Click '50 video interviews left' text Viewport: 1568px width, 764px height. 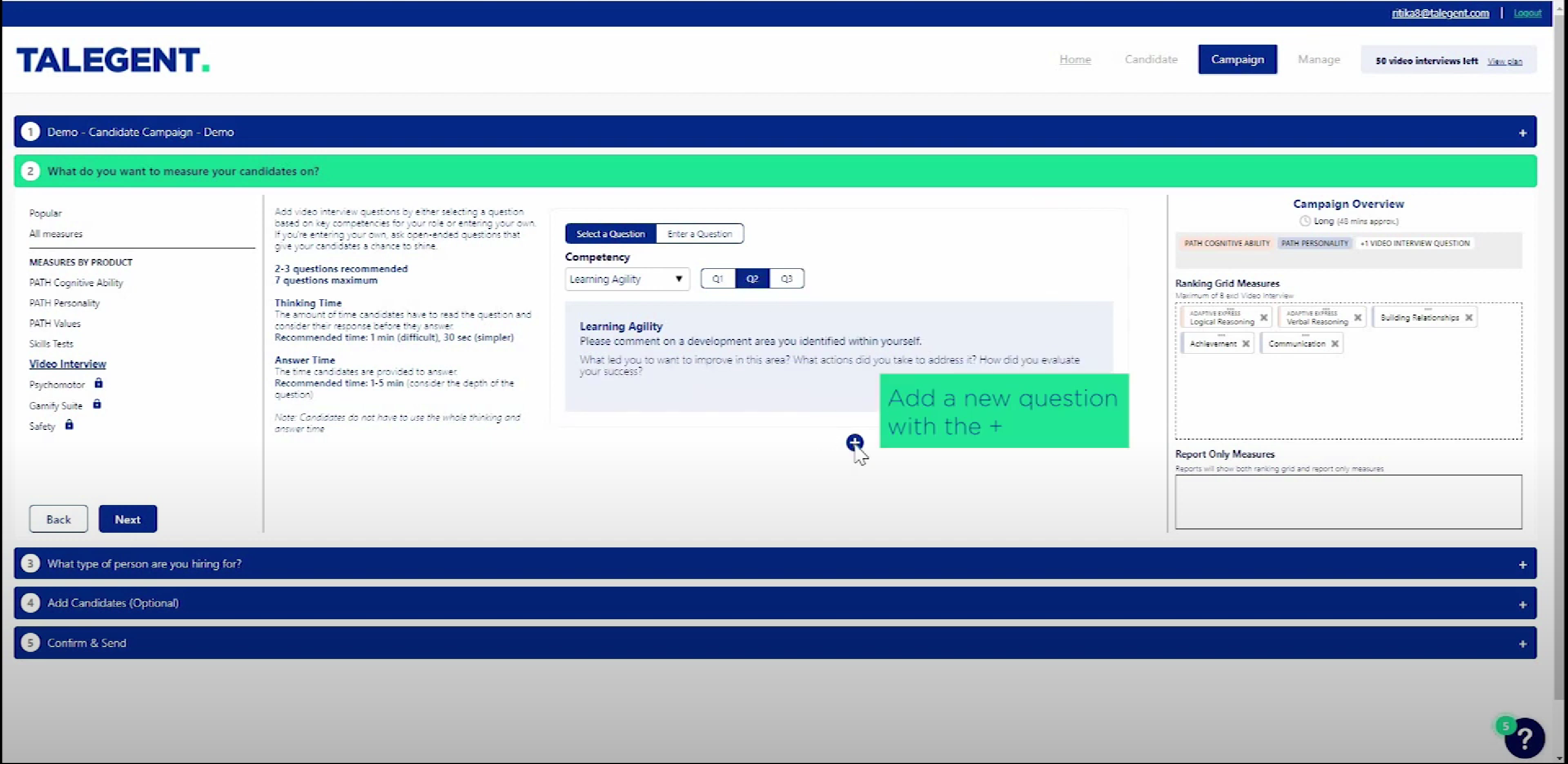tap(1426, 61)
